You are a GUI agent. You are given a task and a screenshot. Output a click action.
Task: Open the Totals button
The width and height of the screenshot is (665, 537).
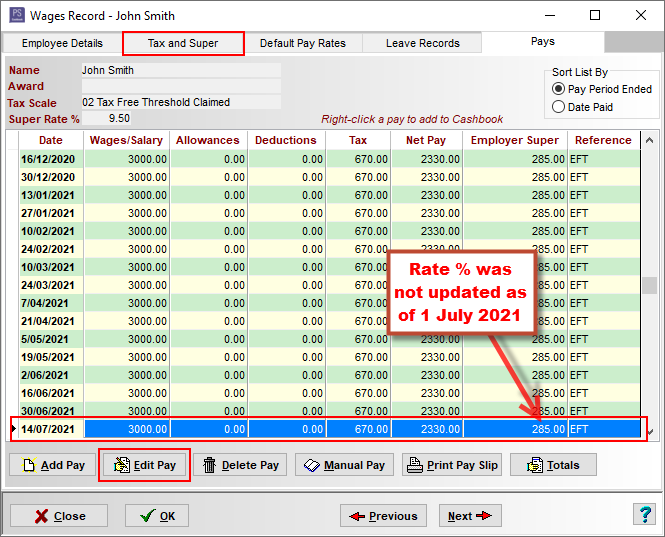point(553,465)
